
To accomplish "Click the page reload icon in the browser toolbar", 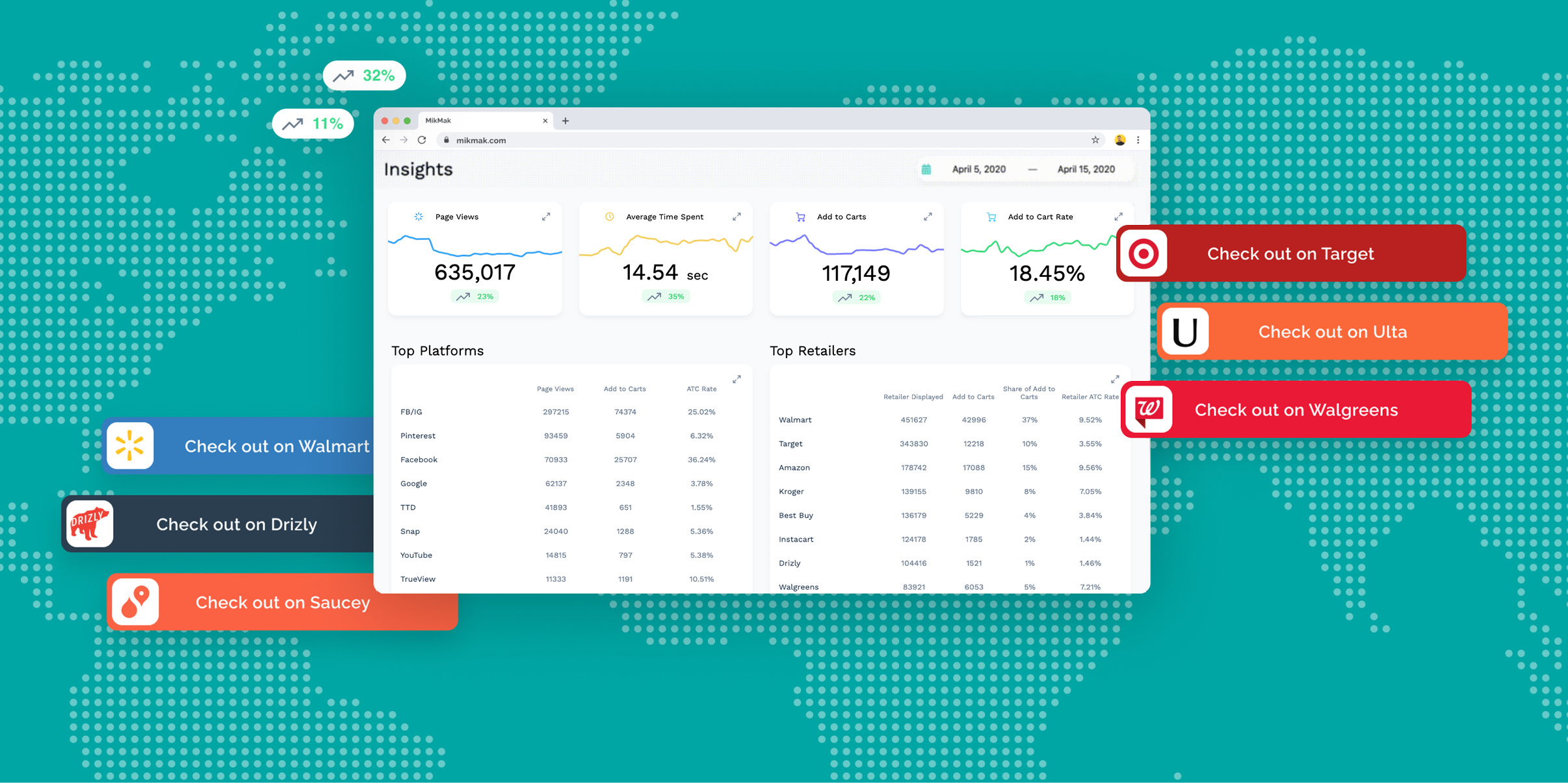I will (423, 140).
